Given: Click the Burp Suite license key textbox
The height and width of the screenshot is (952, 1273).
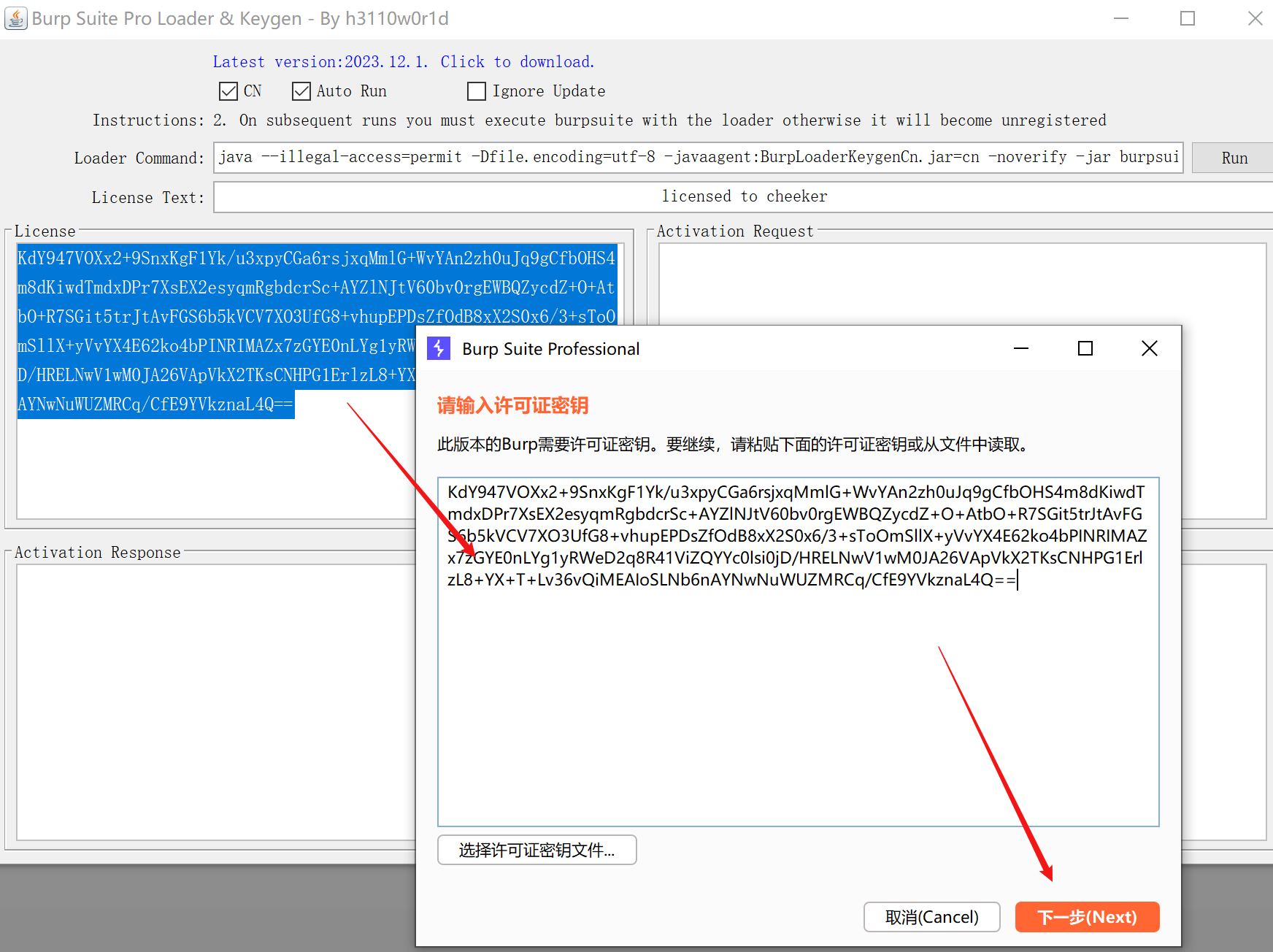Looking at the screenshot, I should pos(798,651).
